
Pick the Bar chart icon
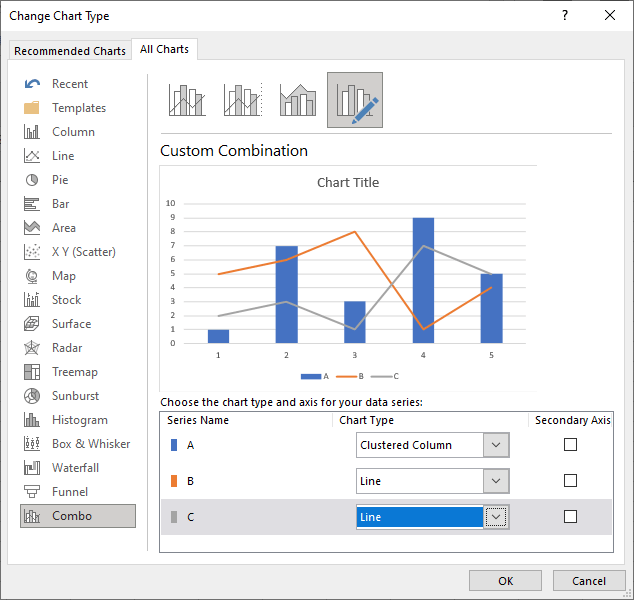click(x=32, y=204)
